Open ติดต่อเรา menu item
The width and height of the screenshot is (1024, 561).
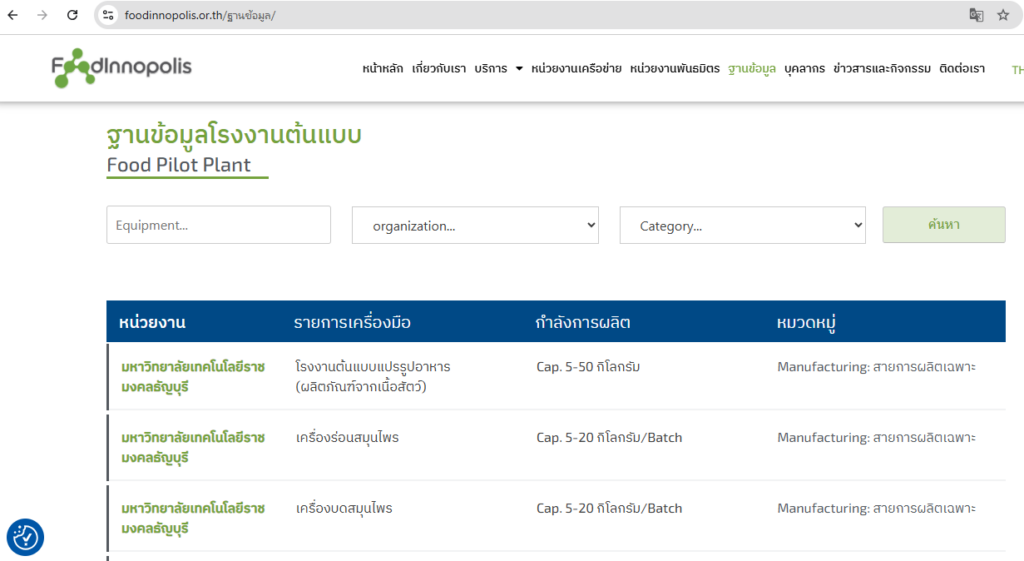962,69
